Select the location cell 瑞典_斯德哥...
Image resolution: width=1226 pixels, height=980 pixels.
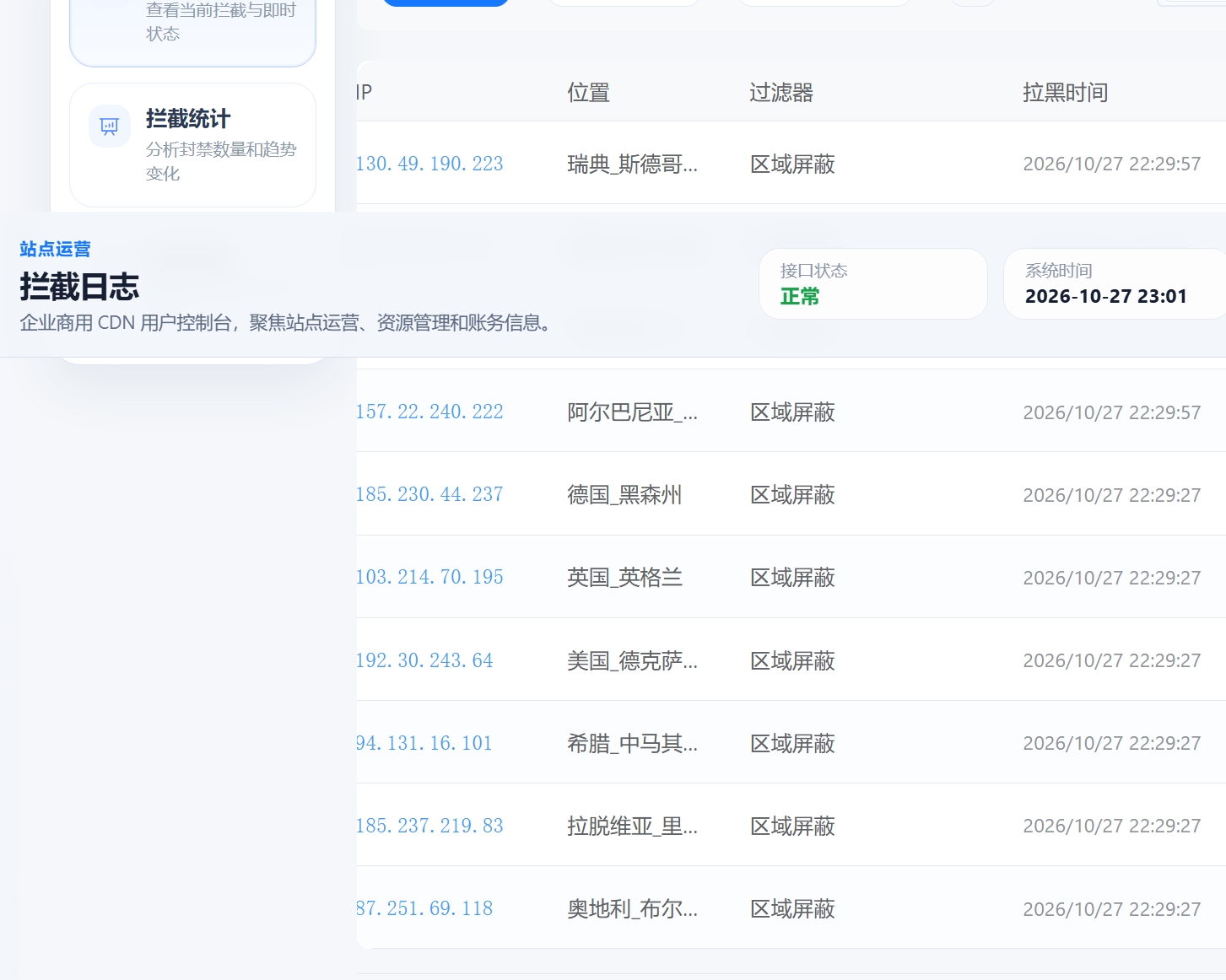point(633,164)
